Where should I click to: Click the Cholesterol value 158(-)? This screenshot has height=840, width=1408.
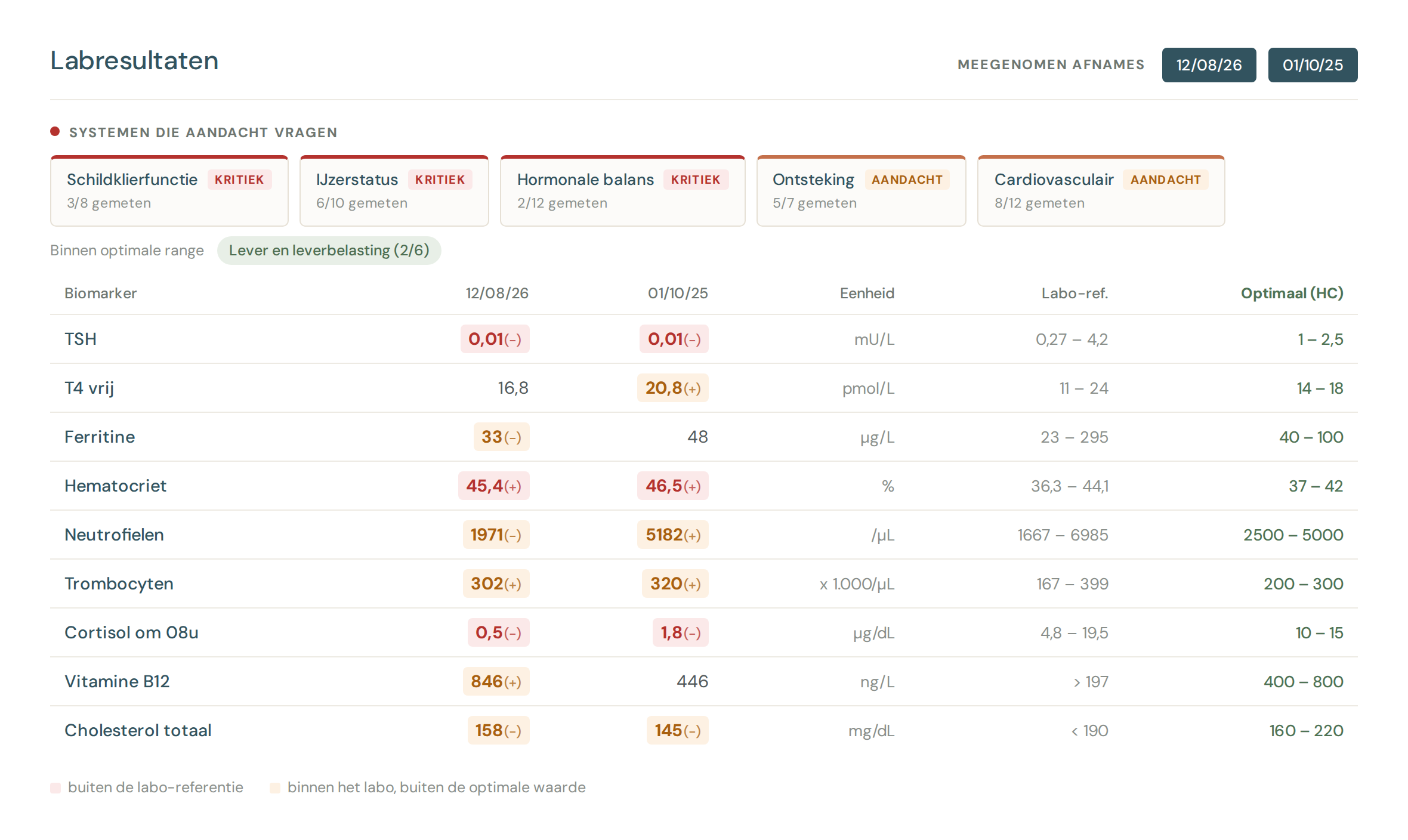pyautogui.click(x=498, y=730)
